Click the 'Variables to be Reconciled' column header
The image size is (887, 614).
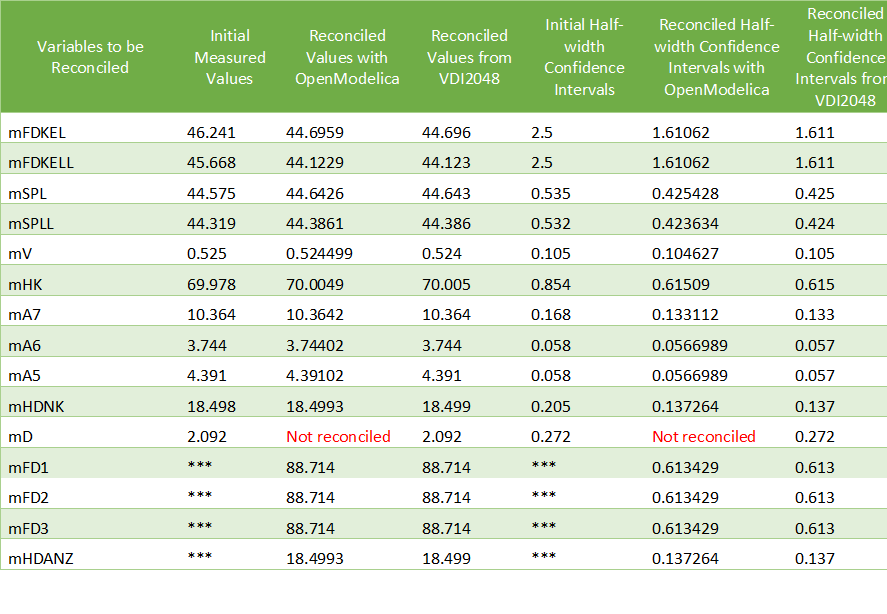(x=90, y=57)
